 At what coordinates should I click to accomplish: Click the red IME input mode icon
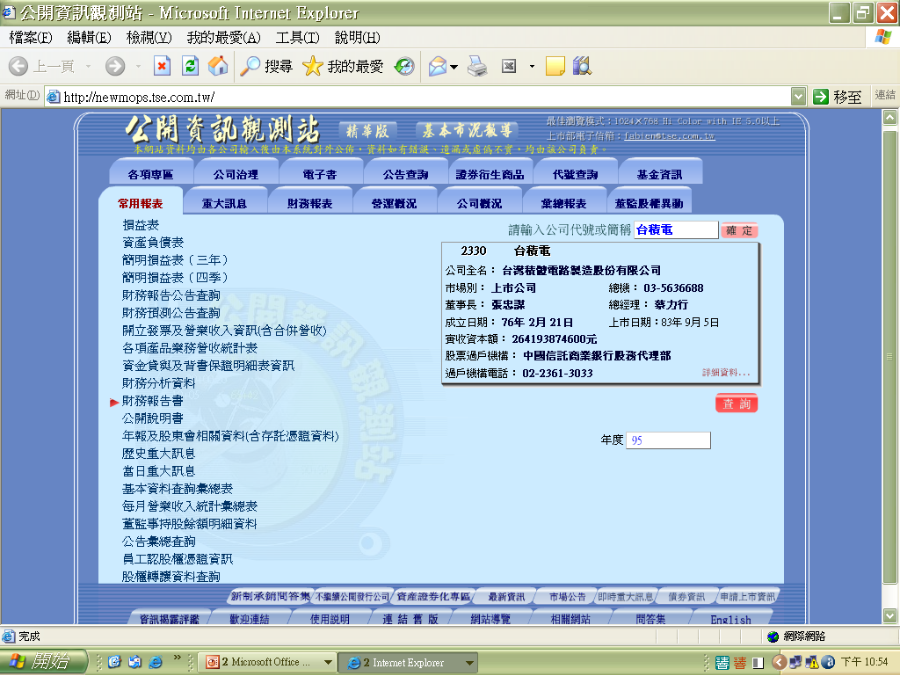[x=740, y=662]
